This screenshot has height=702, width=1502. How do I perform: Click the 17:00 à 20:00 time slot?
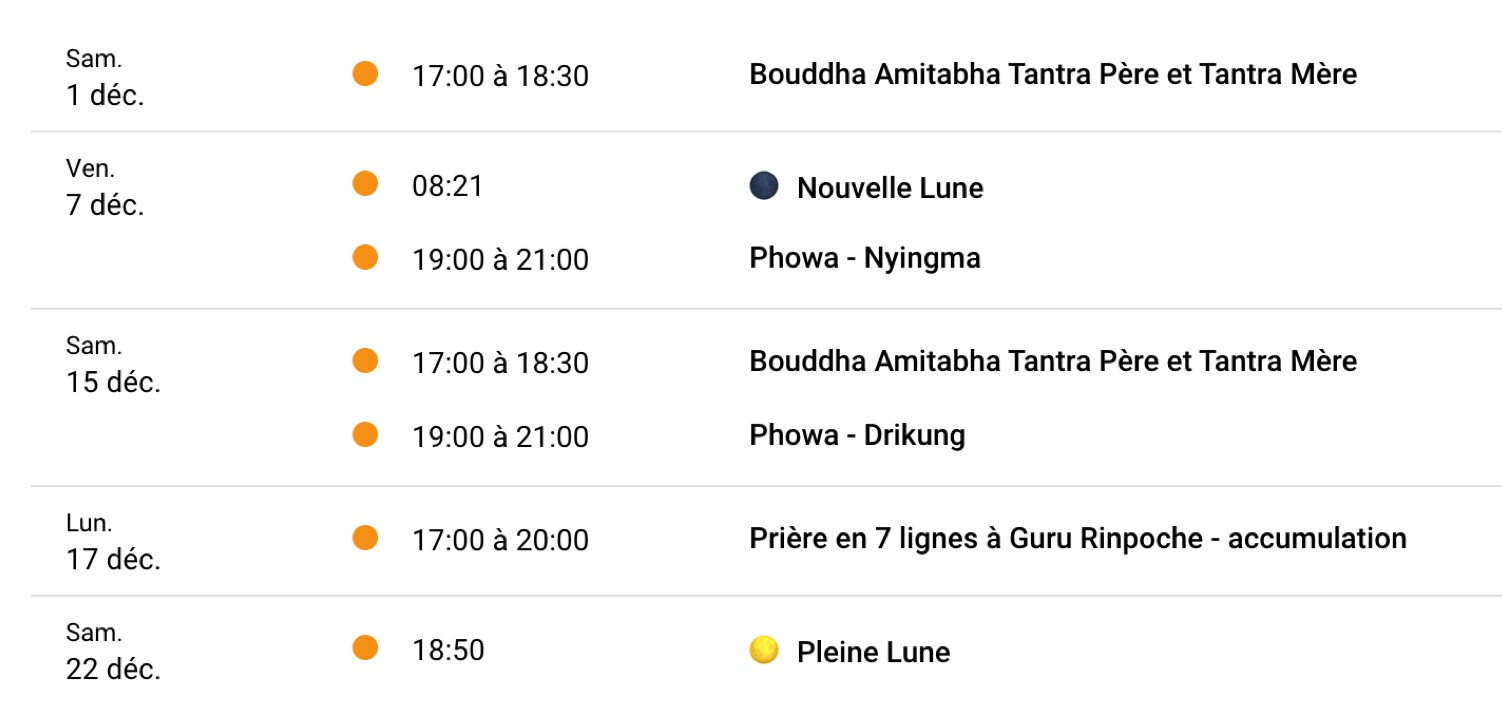coord(500,541)
